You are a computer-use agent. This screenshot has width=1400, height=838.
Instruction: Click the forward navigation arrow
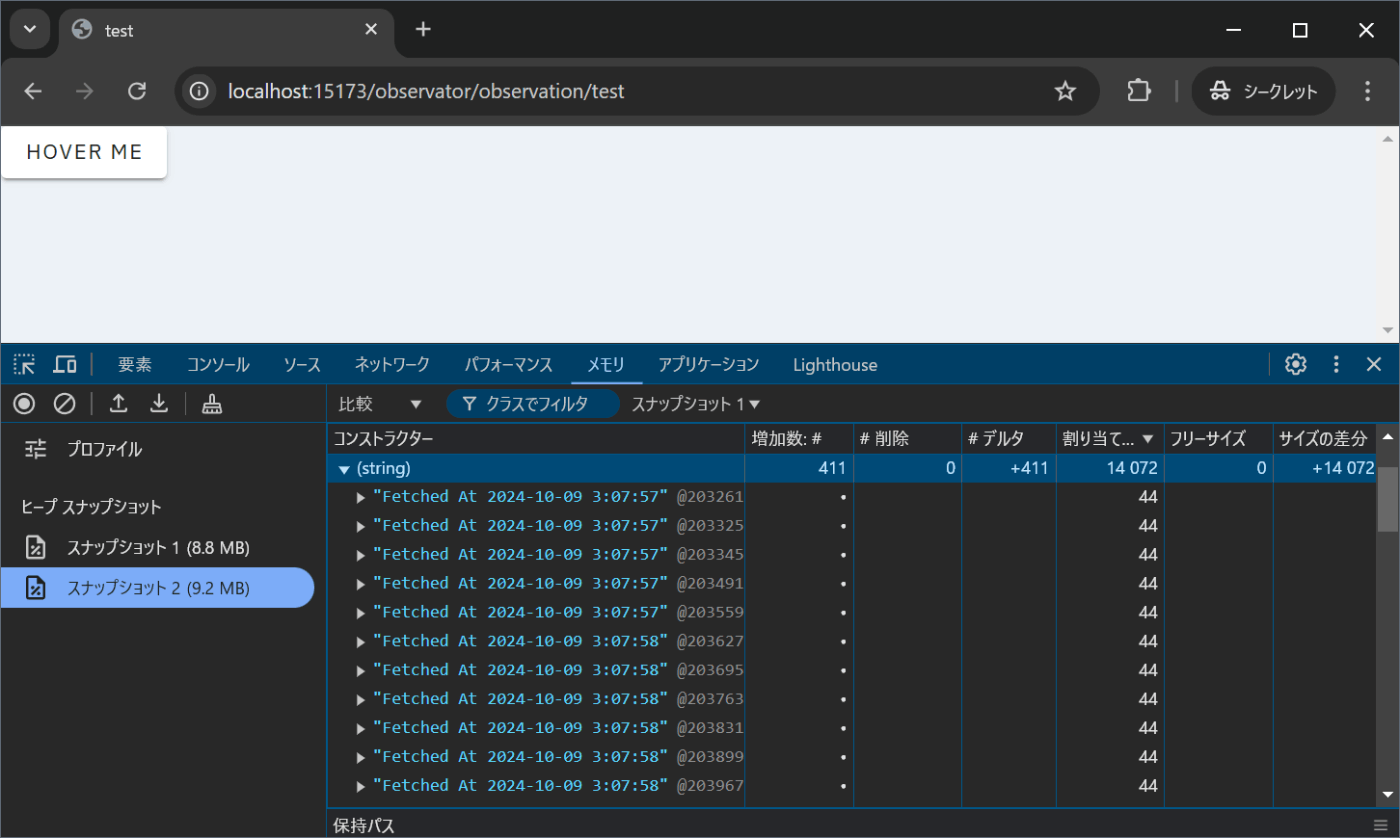(85, 91)
